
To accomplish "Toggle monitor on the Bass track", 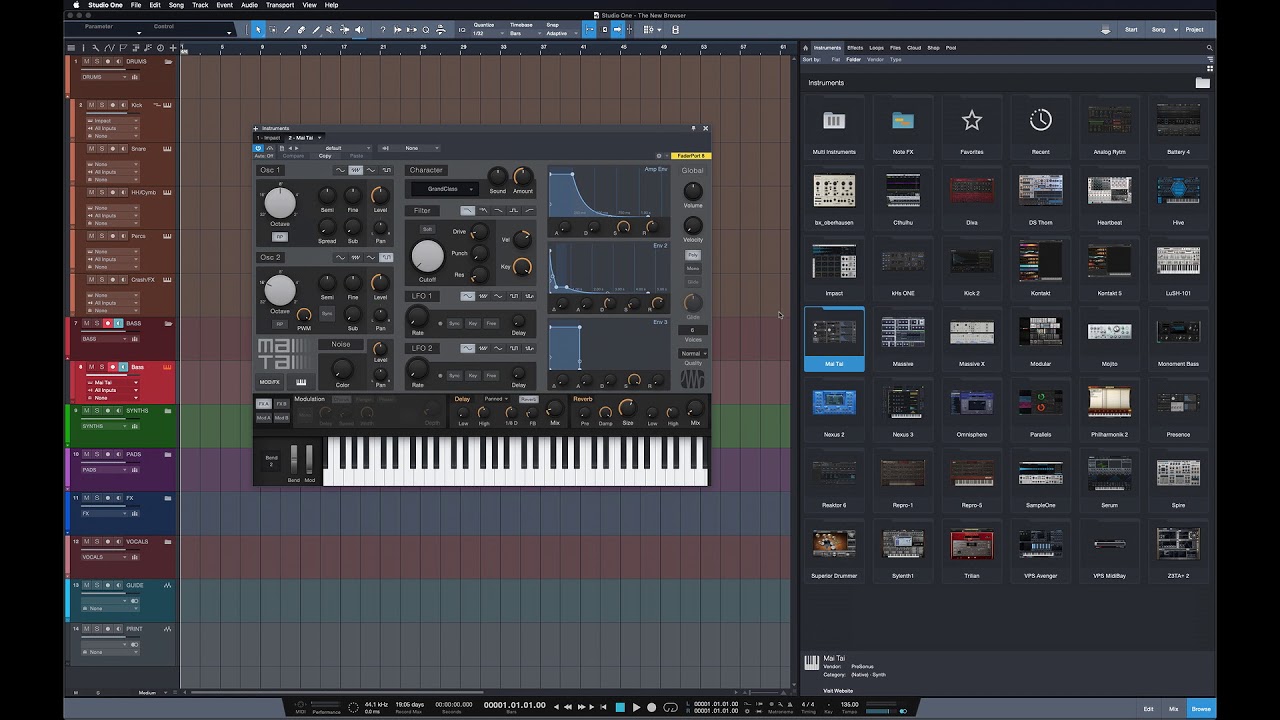I will tap(122, 367).
